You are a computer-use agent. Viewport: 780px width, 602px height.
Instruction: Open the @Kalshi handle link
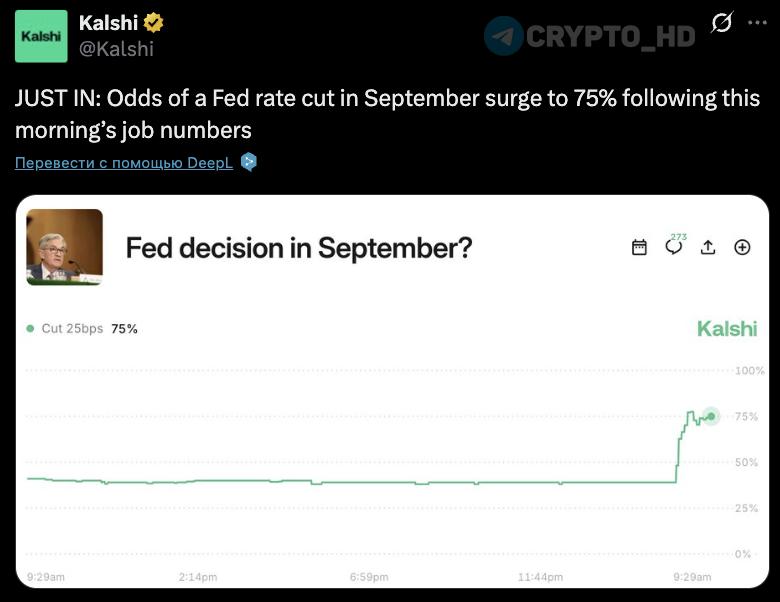pos(116,49)
